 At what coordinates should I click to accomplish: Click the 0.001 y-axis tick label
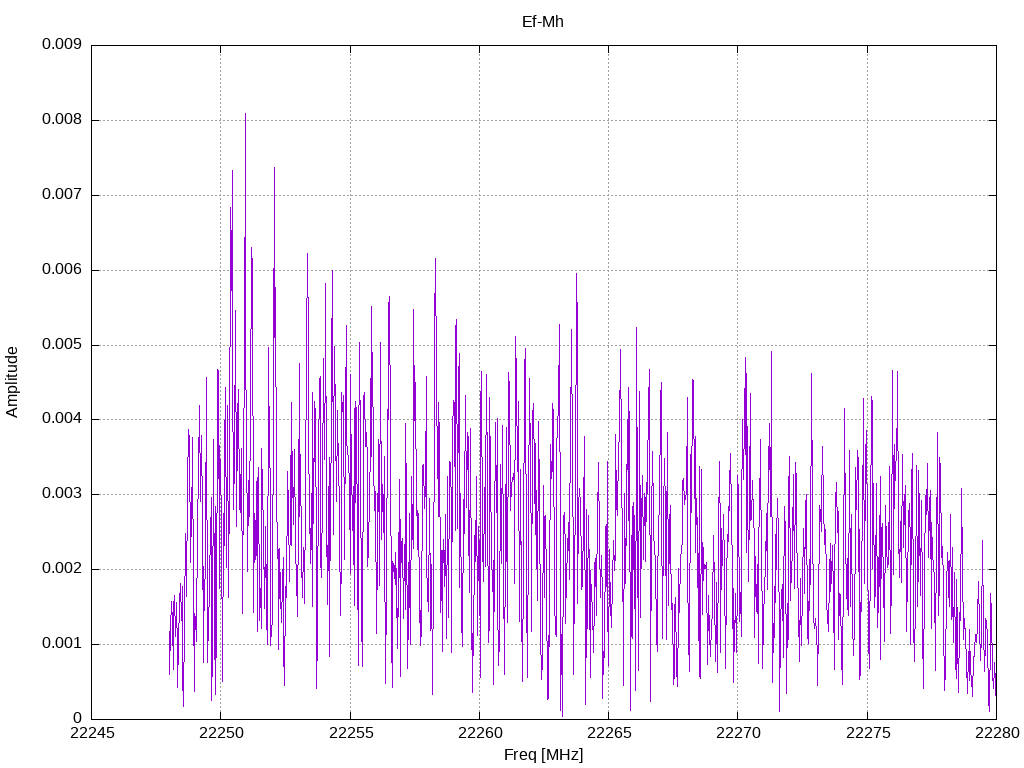(x=61, y=644)
